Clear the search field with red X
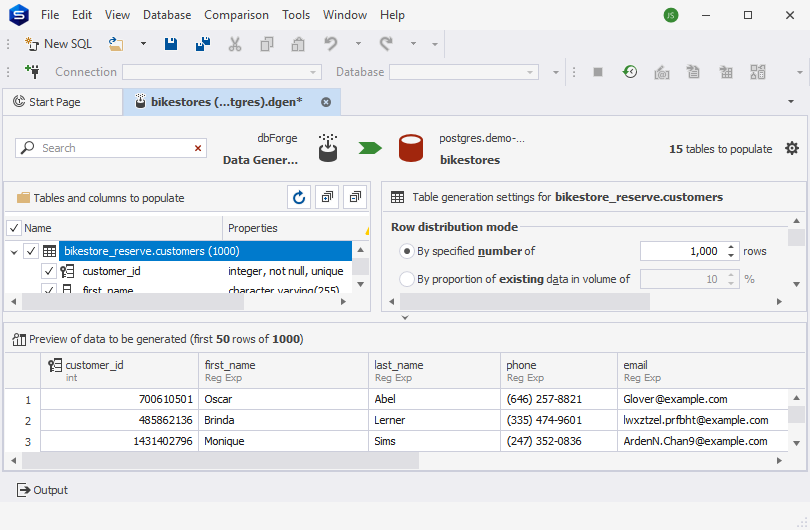The image size is (810, 530). click(198, 148)
